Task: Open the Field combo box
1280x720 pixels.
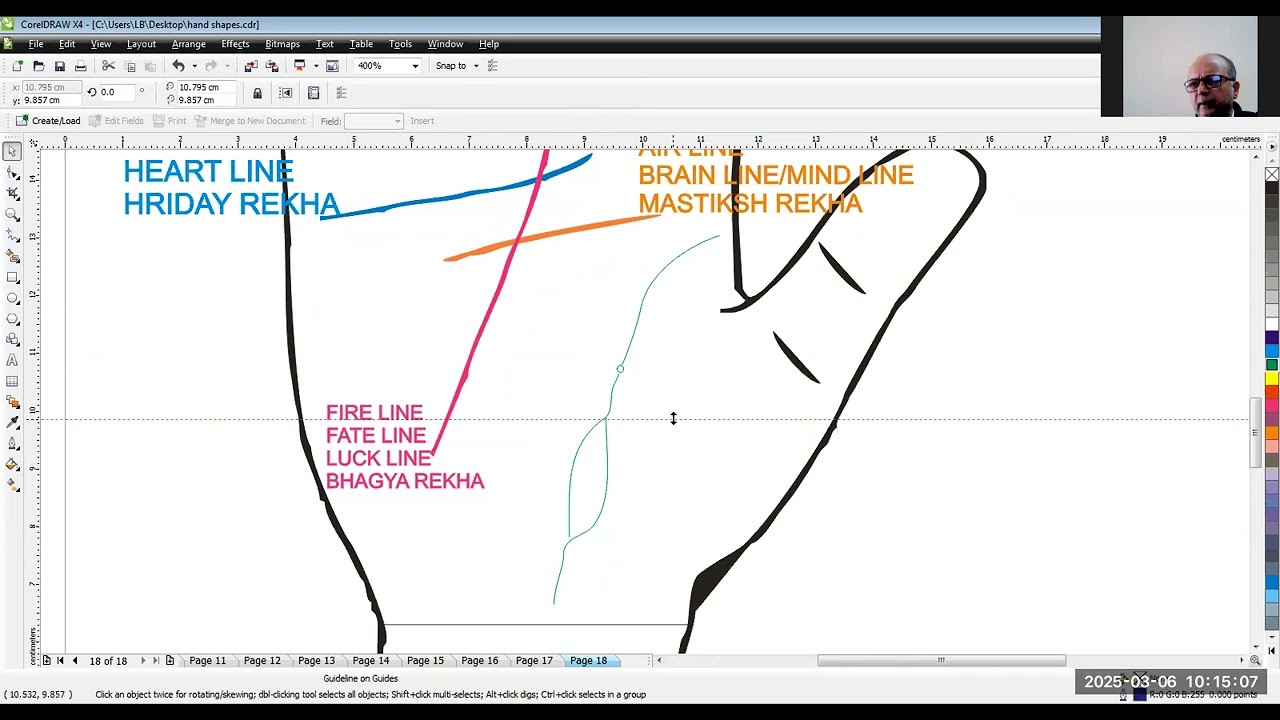Action: 373,121
